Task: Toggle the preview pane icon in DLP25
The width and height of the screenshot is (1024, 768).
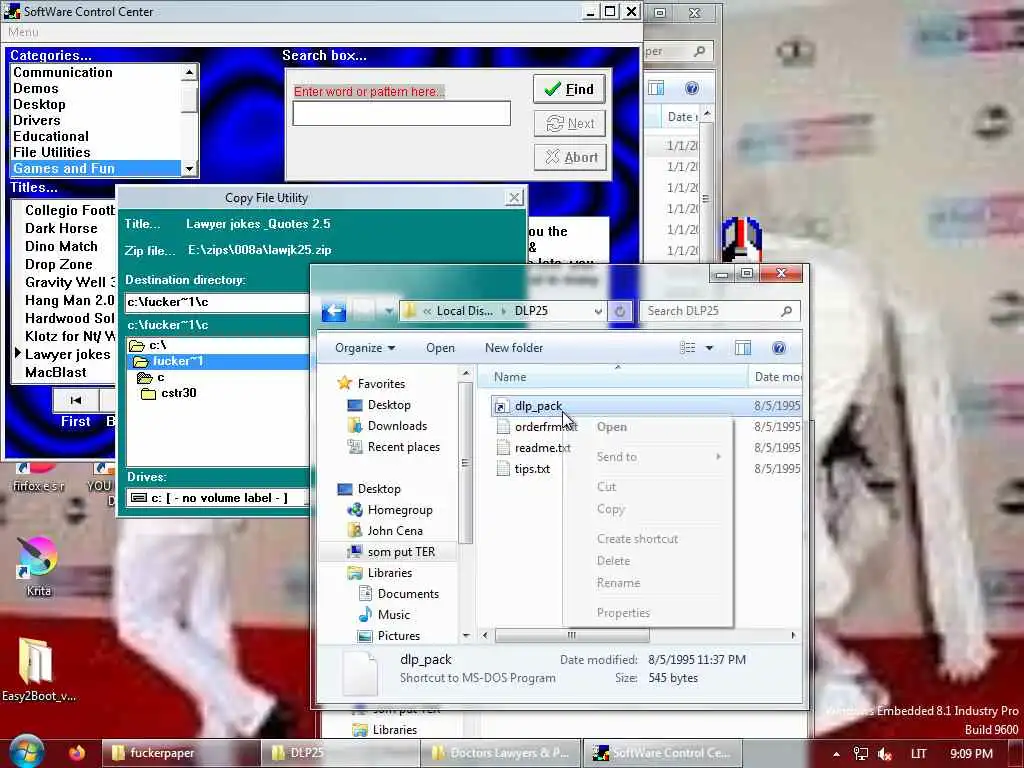Action: [x=743, y=348]
